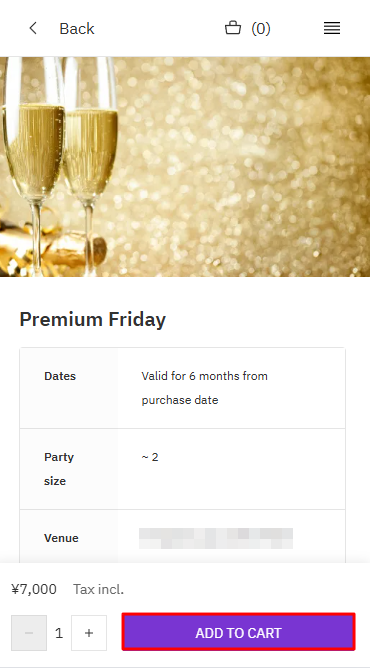Add Premium Friday to cart

[x=238, y=632]
